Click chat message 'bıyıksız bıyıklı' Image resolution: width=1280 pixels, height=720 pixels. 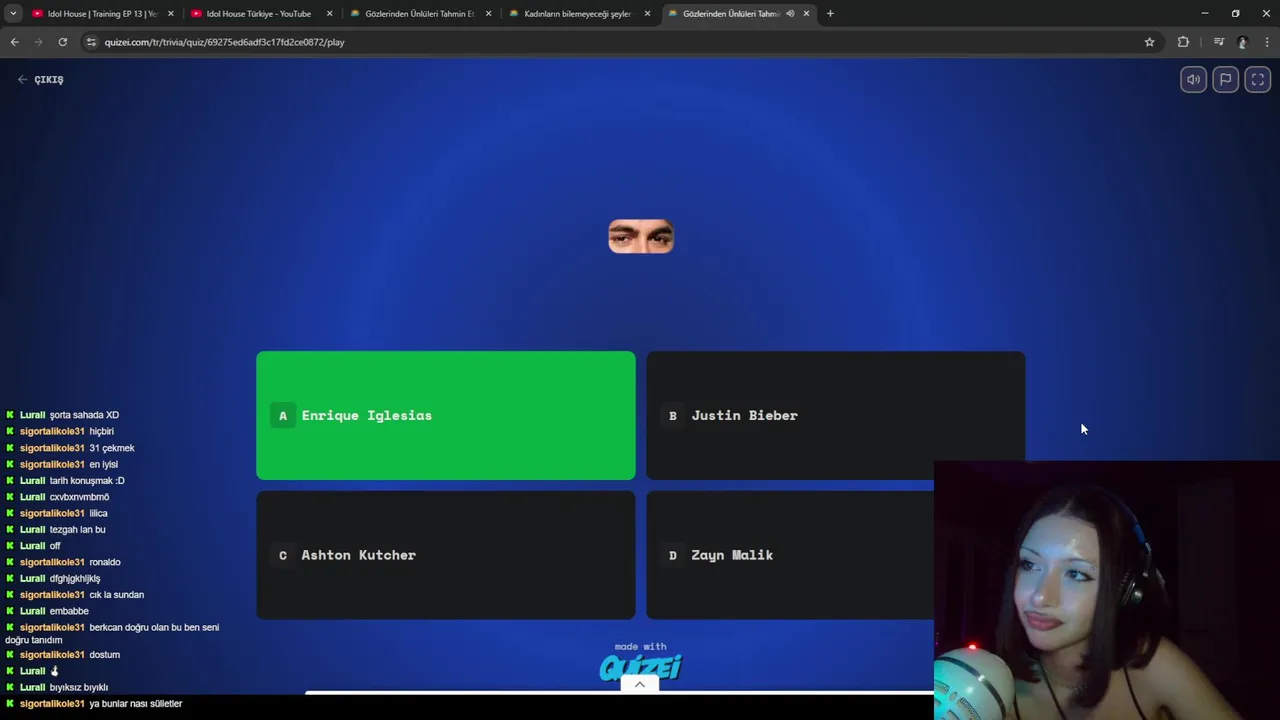(x=79, y=688)
